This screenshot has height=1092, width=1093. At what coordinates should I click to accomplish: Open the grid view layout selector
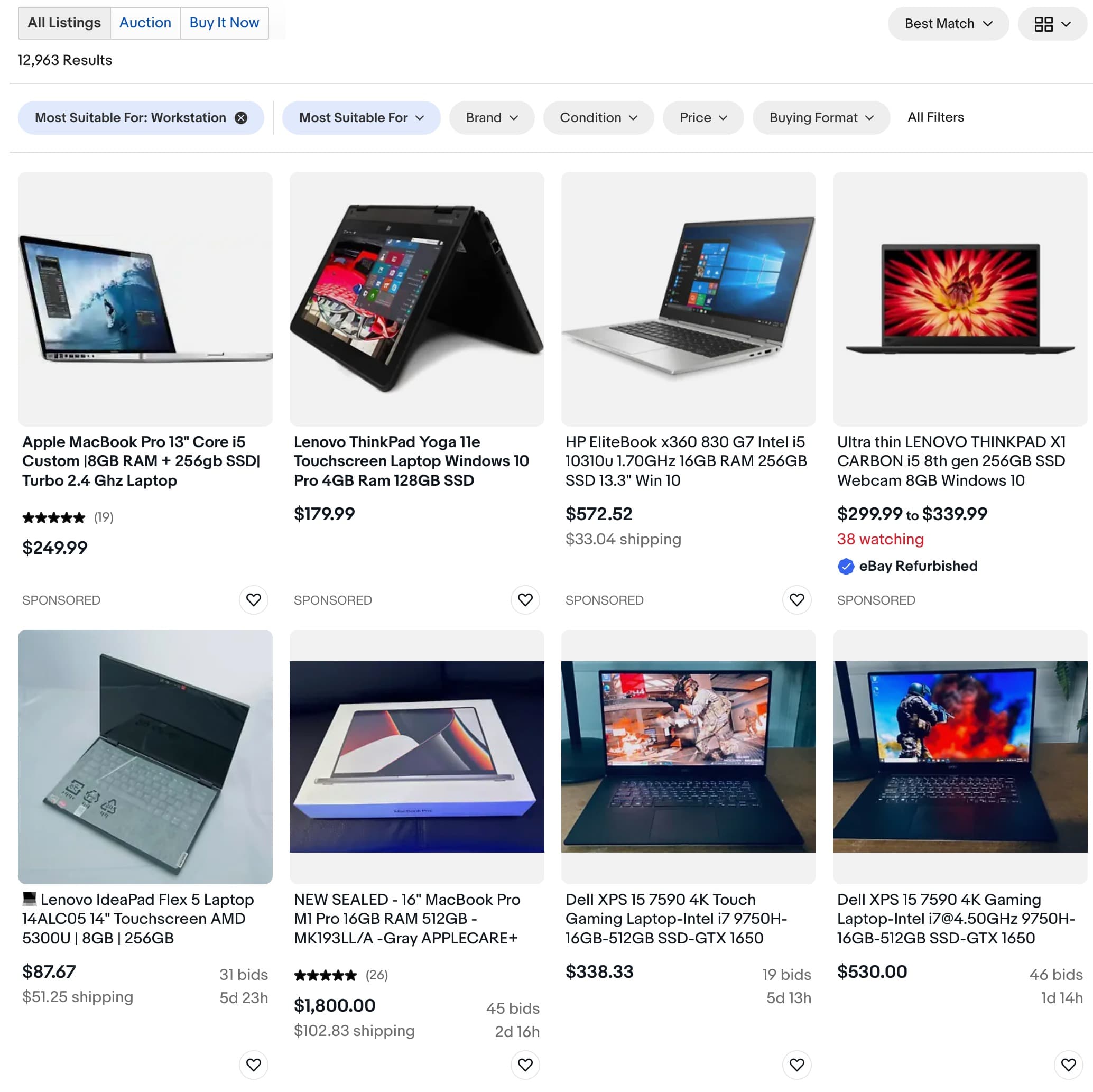tap(1052, 24)
